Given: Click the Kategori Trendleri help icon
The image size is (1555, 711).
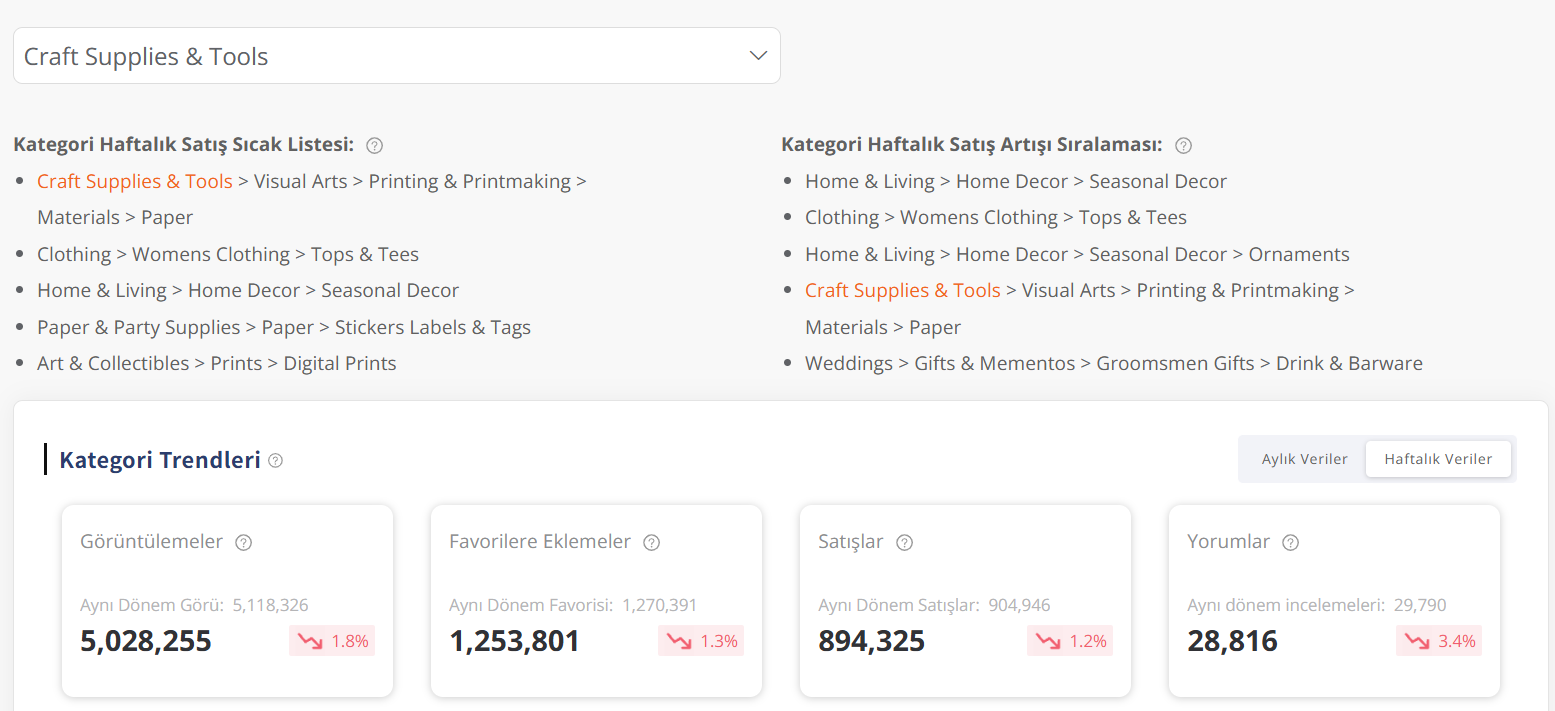Looking at the screenshot, I should click(x=276, y=461).
